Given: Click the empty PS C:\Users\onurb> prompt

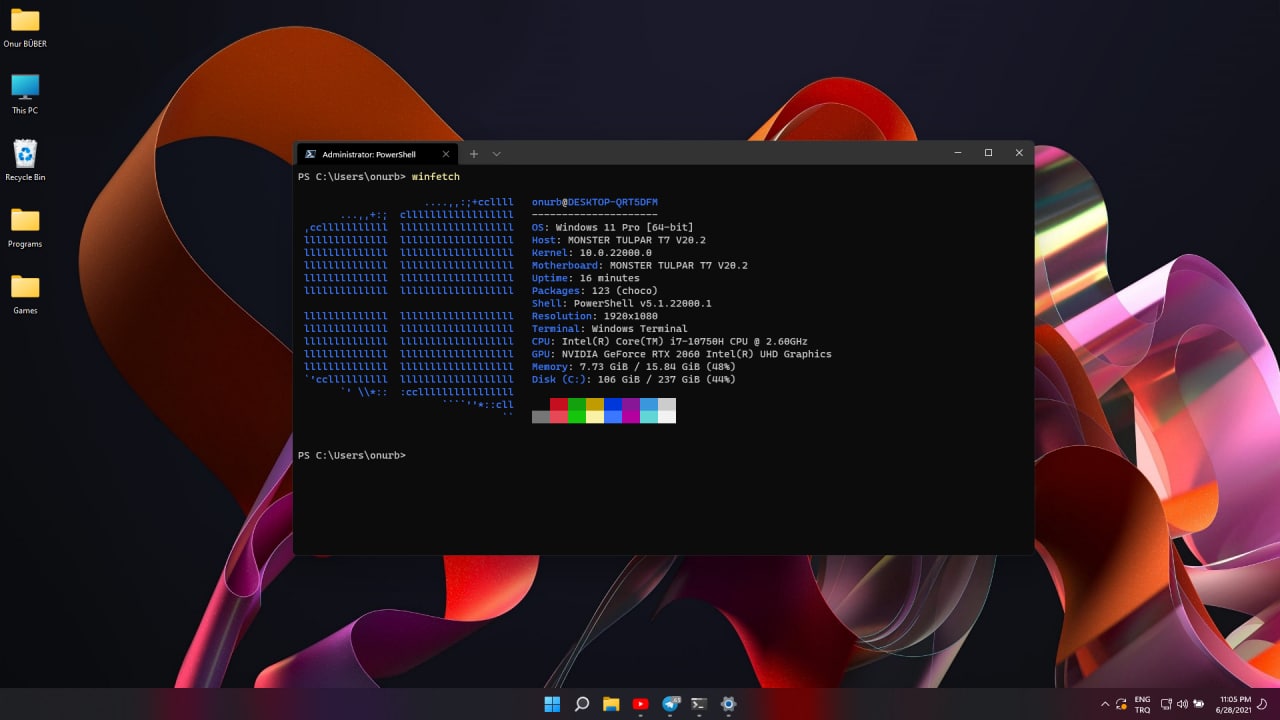Looking at the screenshot, I should 352,455.
